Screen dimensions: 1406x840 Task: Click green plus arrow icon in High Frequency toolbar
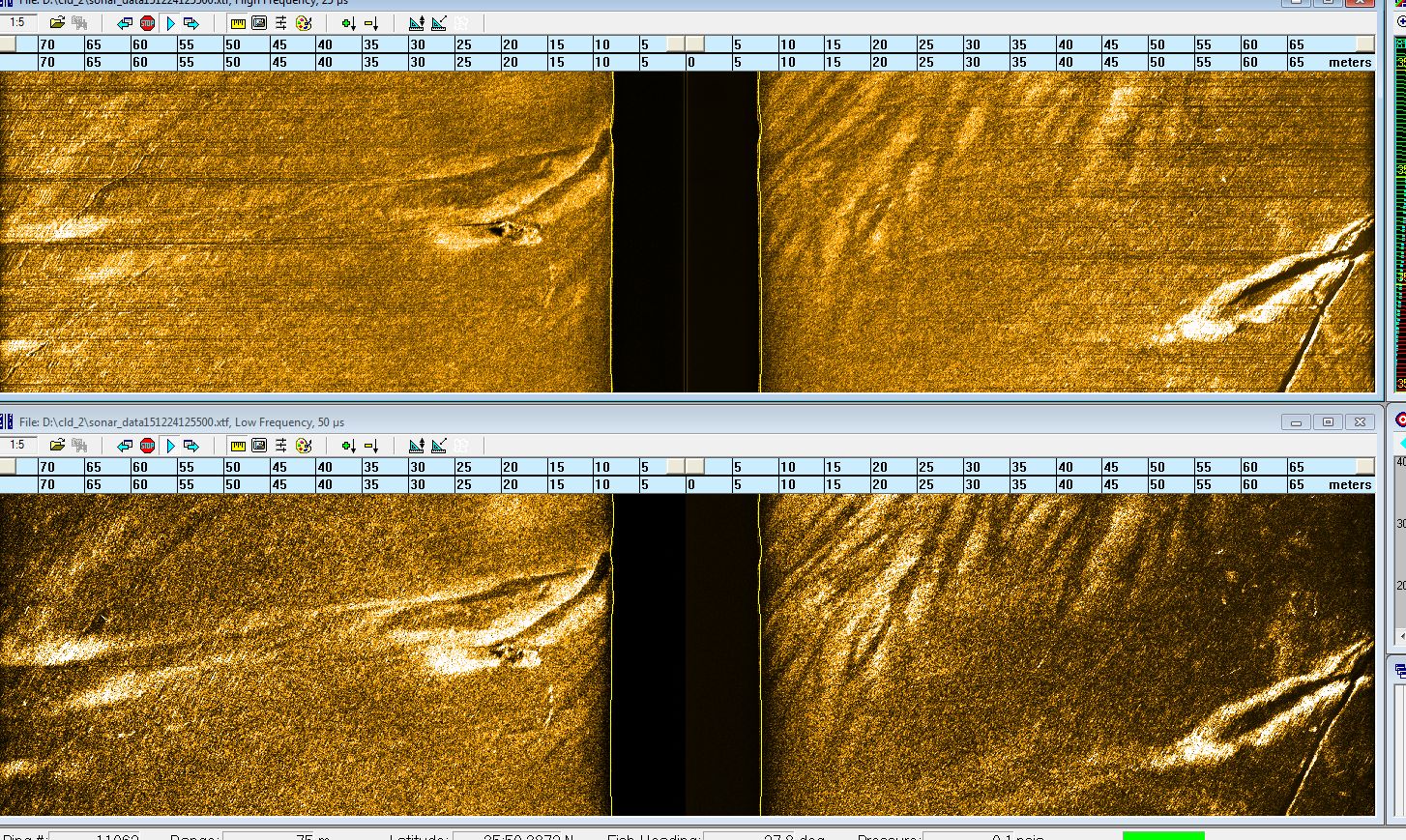(x=348, y=23)
